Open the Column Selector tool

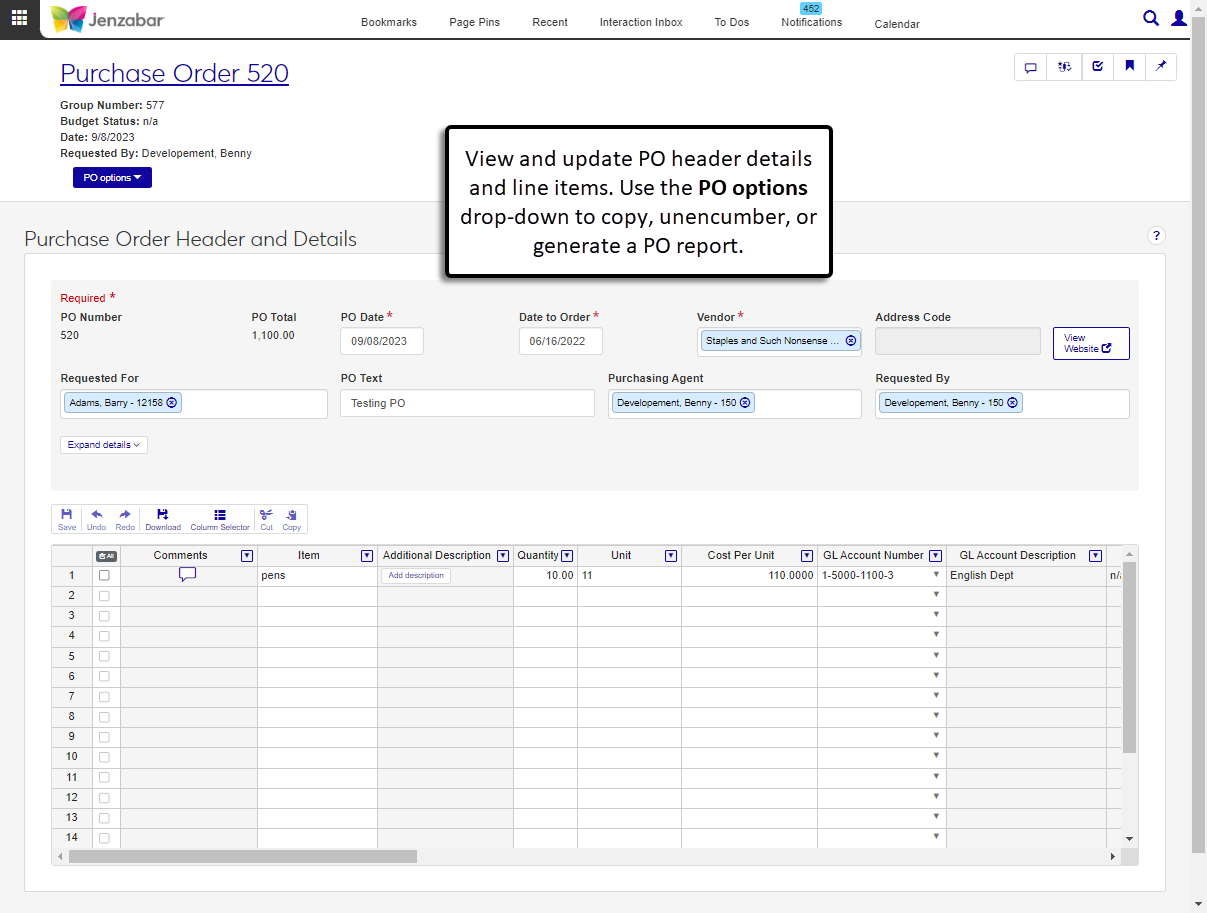coord(220,518)
